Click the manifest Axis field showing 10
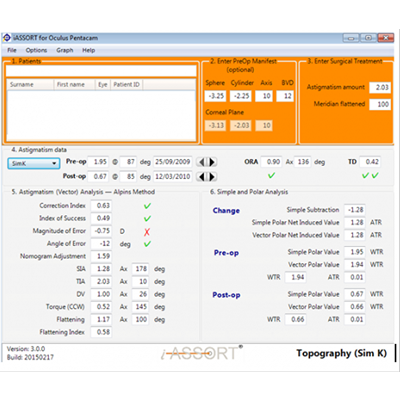This screenshot has width=400, height=400. pos(264,96)
